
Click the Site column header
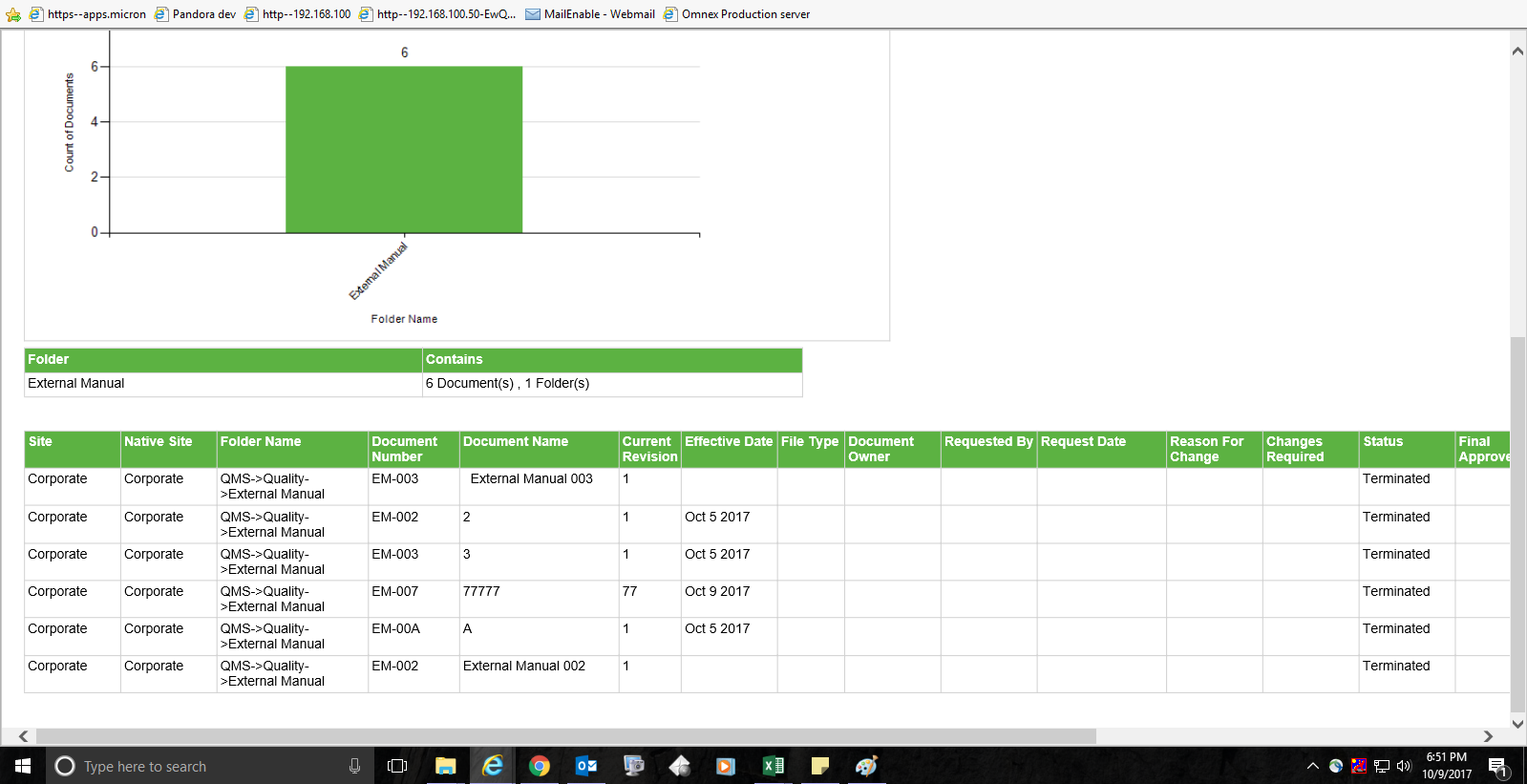(x=73, y=449)
